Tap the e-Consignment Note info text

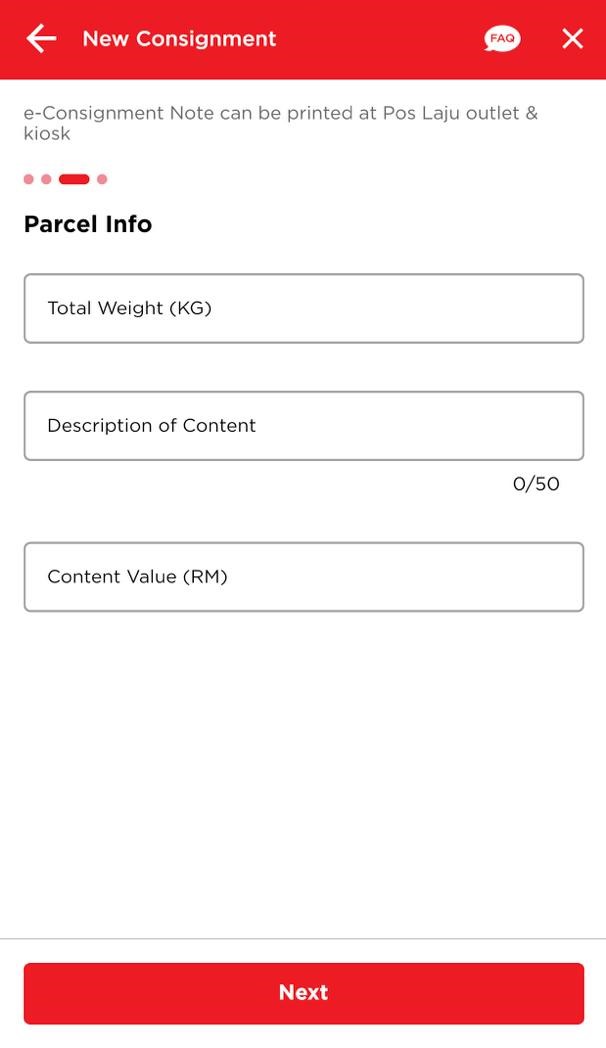point(280,122)
